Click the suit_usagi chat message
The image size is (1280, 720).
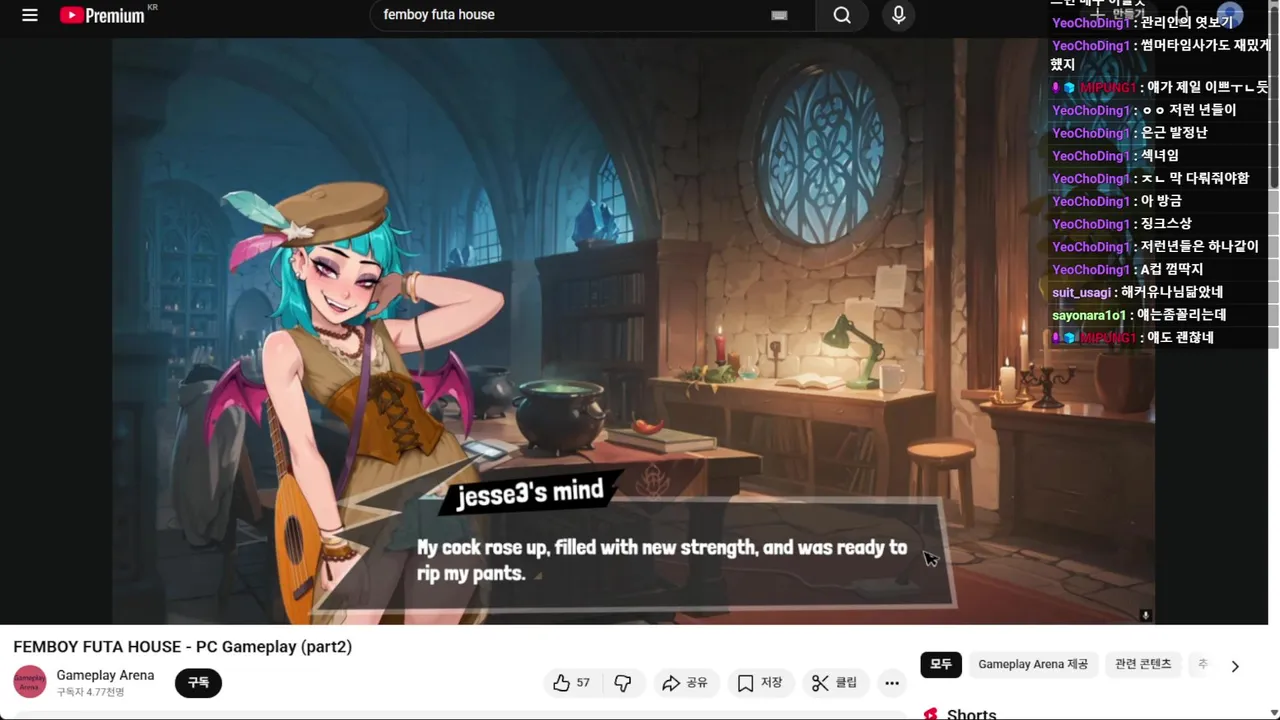pyautogui.click(x=1138, y=292)
